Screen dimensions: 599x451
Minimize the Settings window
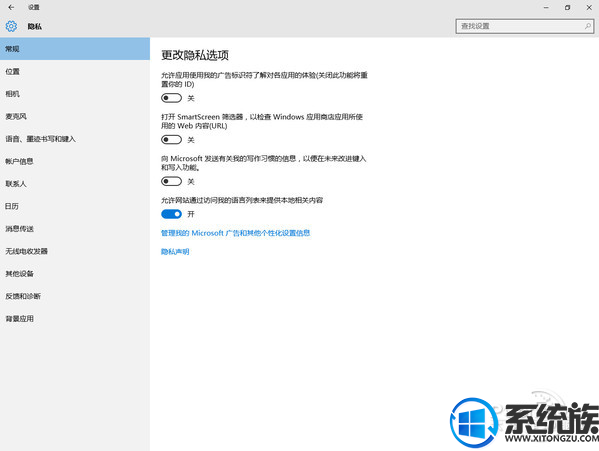pyautogui.click(x=546, y=7)
